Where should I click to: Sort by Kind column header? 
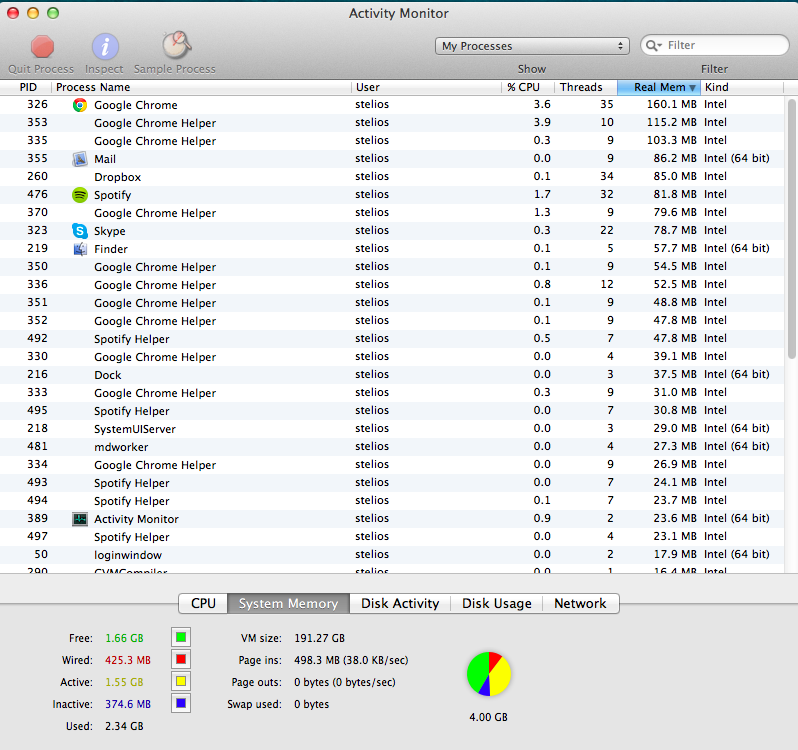[742, 87]
